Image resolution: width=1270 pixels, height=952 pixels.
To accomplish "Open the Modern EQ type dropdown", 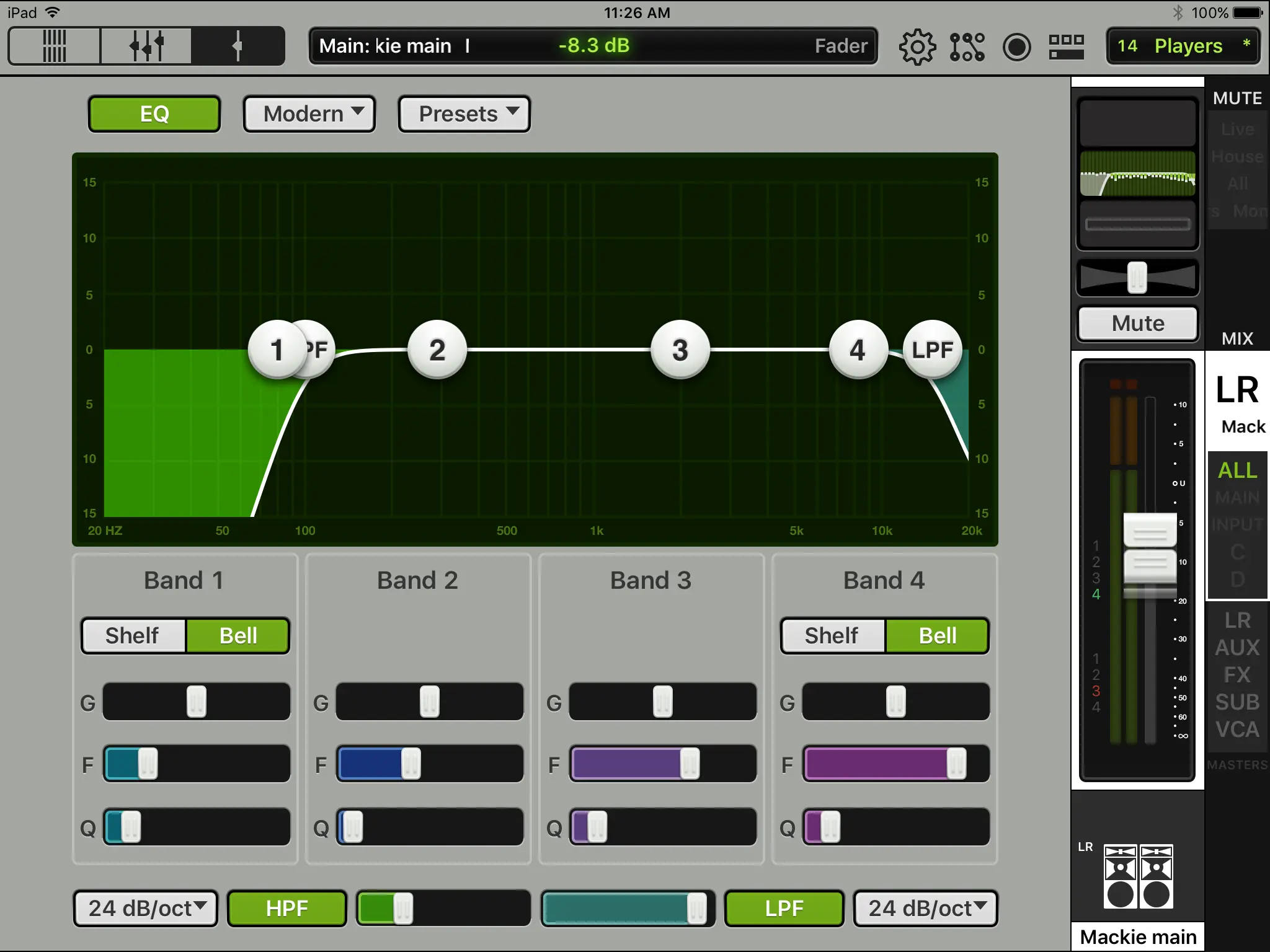I will [x=309, y=114].
